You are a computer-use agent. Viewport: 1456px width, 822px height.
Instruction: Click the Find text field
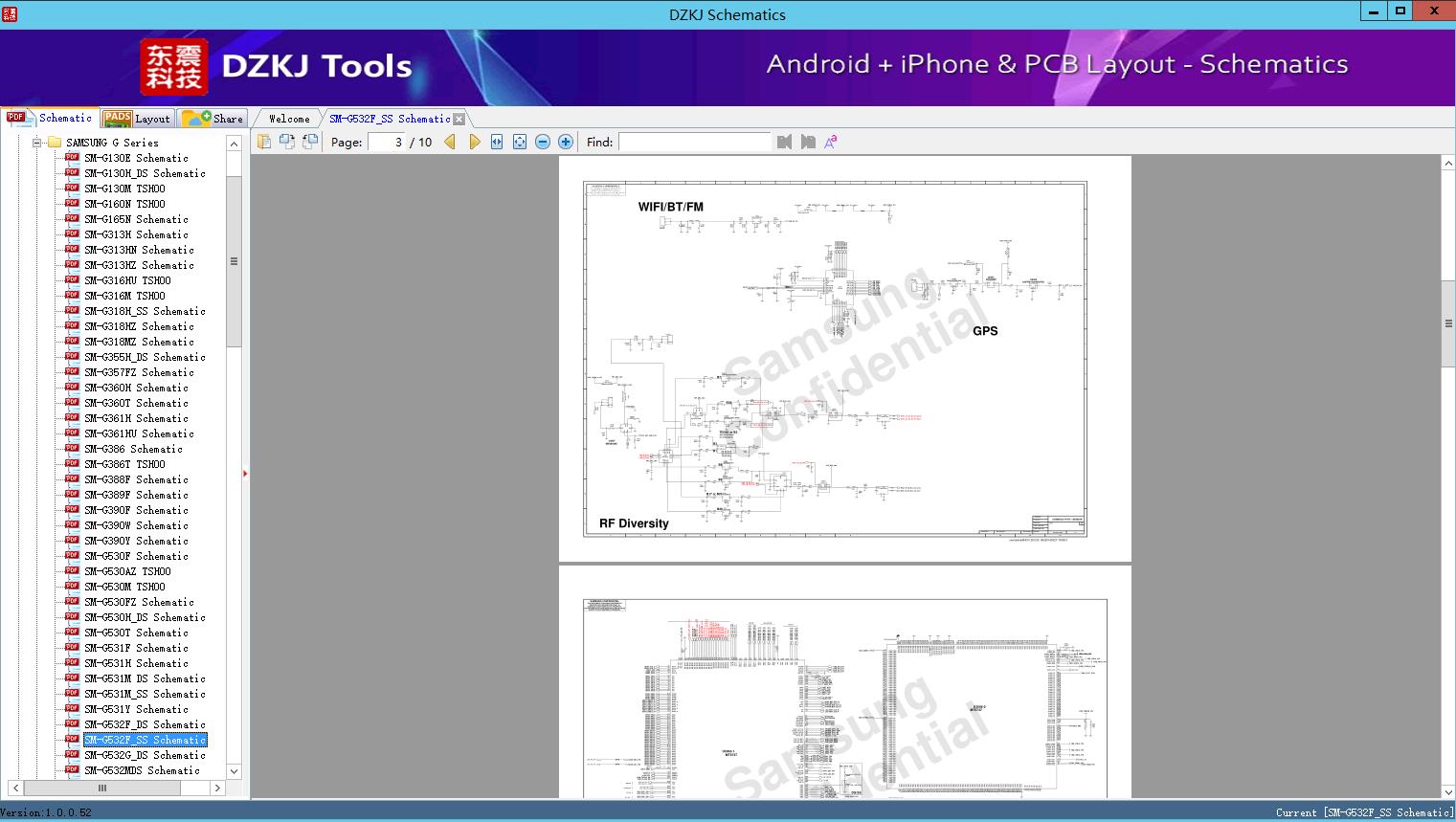694,142
